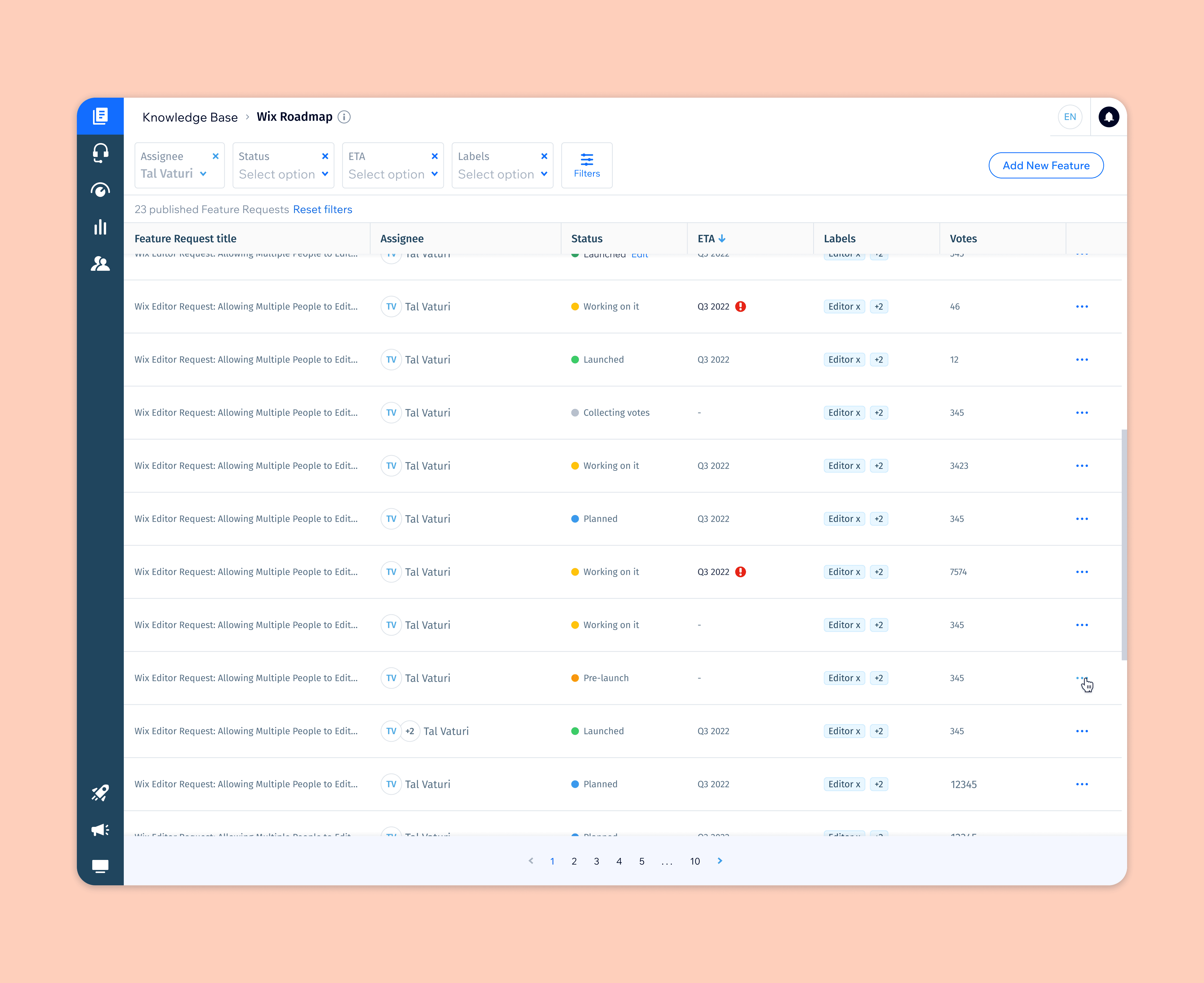
Task: Expand the Status Select option dropdown
Action: click(283, 174)
